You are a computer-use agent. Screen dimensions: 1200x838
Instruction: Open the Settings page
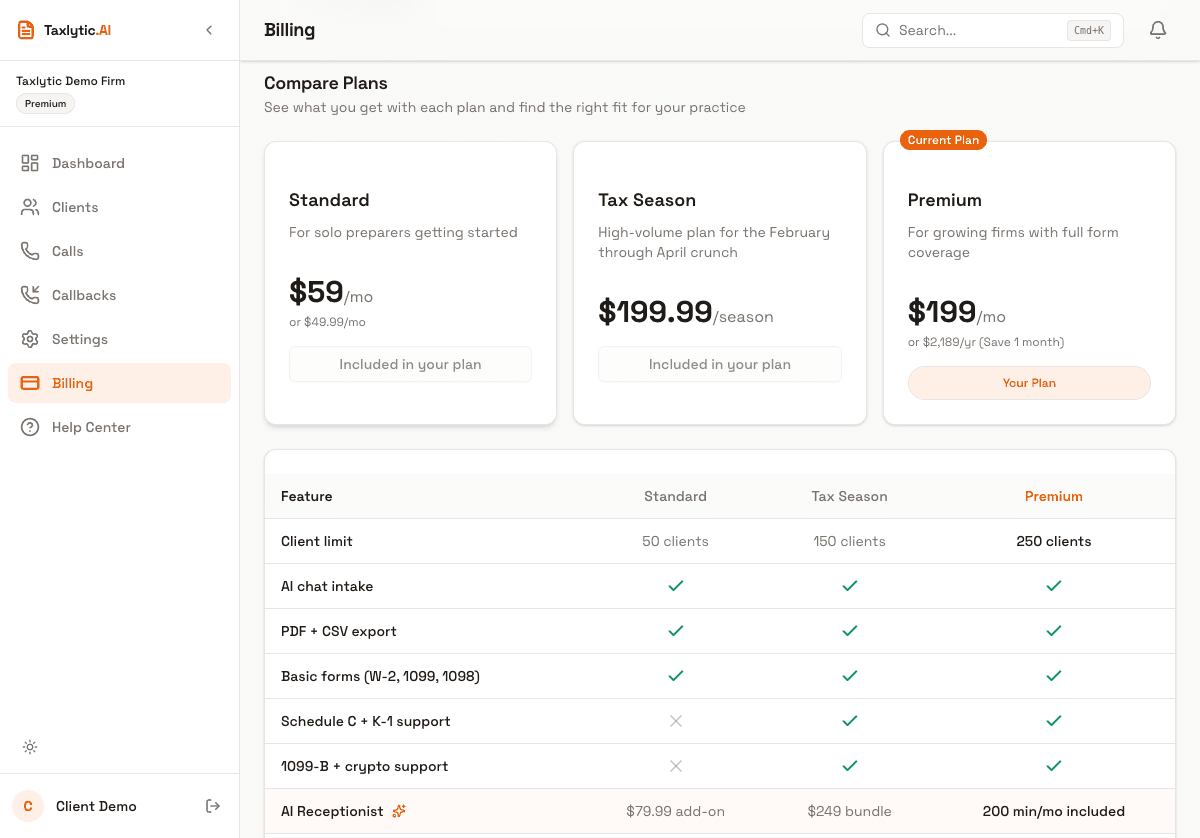[79, 339]
